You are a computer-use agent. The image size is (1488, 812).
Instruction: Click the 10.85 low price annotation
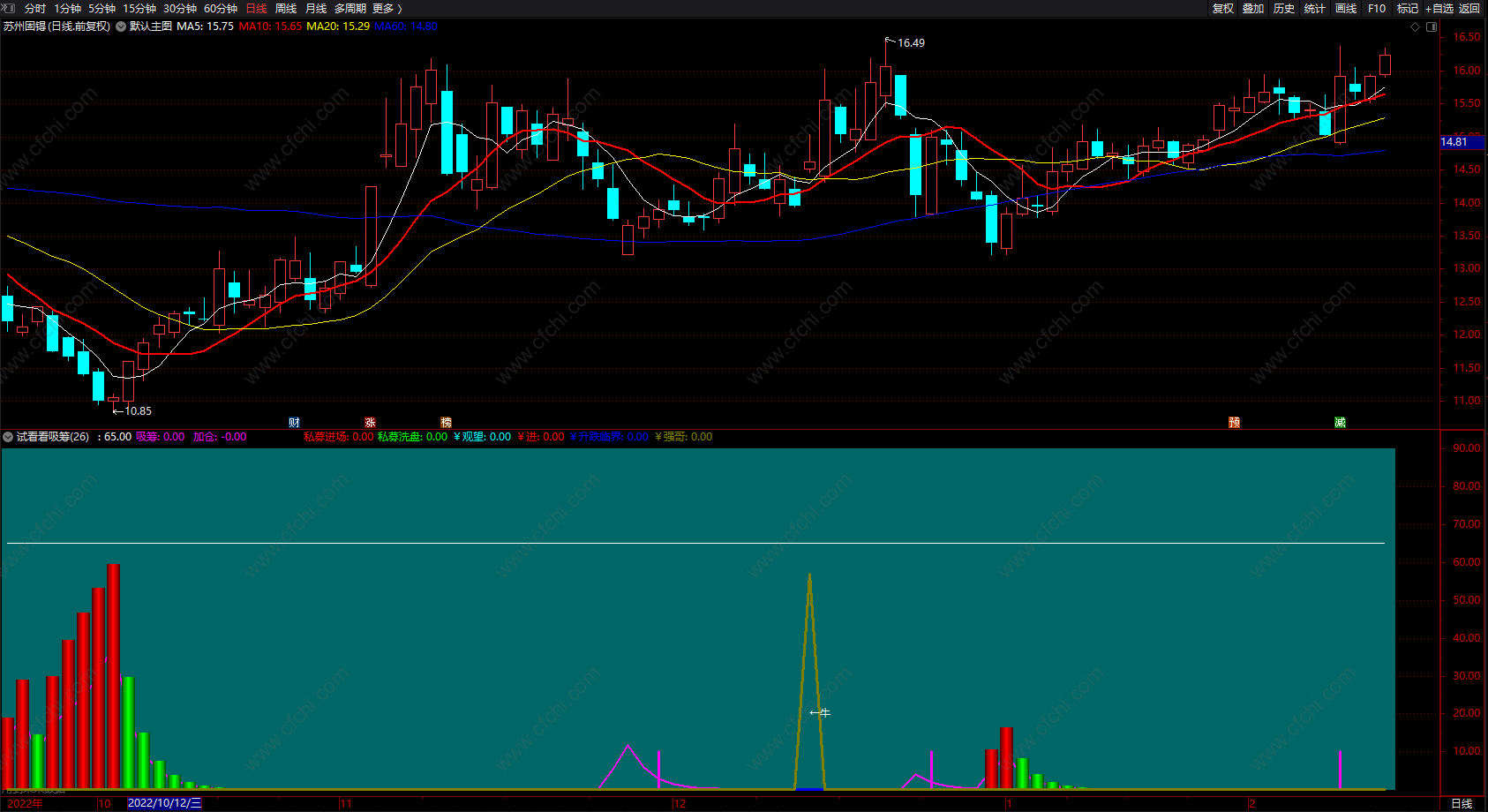[x=138, y=411]
